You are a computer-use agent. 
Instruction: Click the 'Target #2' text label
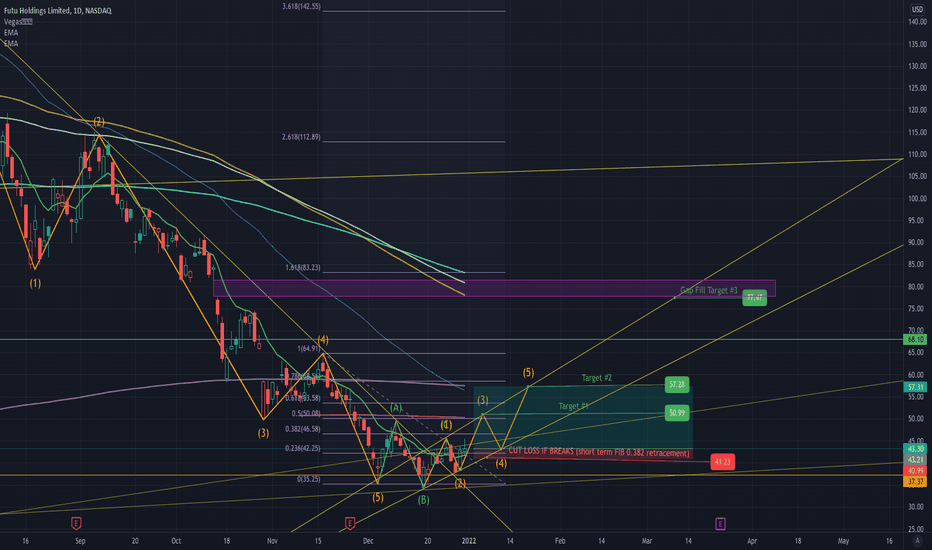pos(596,378)
